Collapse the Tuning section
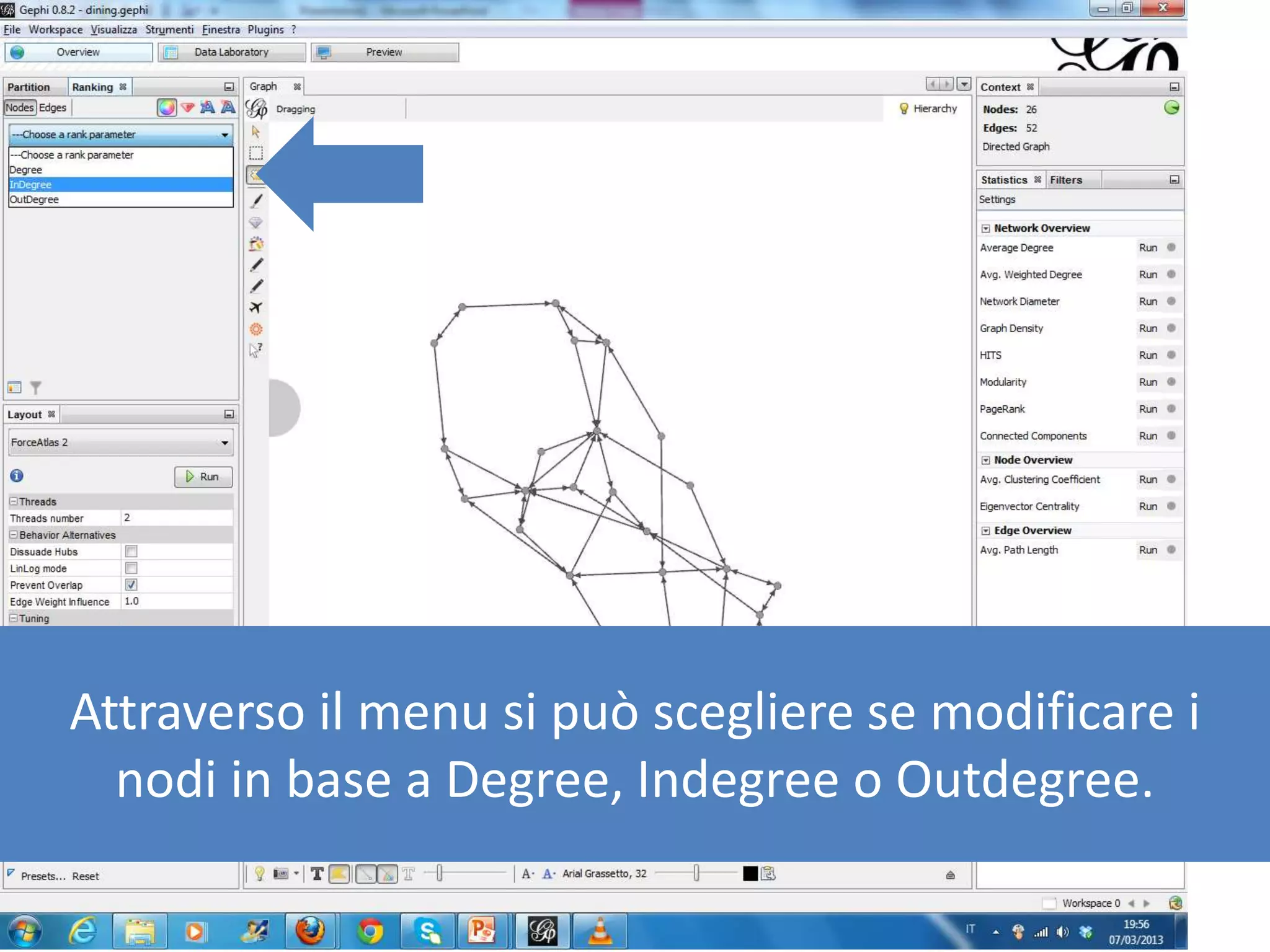1270x952 pixels. pos(14,618)
